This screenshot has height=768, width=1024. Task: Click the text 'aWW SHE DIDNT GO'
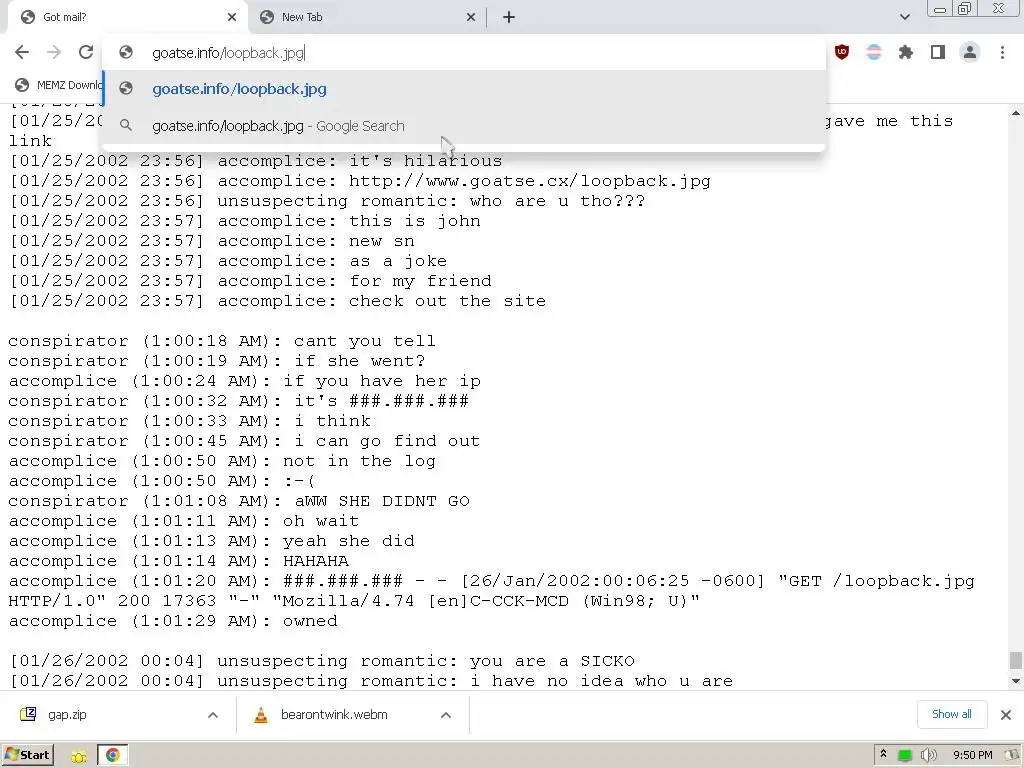pyautogui.click(x=382, y=501)
